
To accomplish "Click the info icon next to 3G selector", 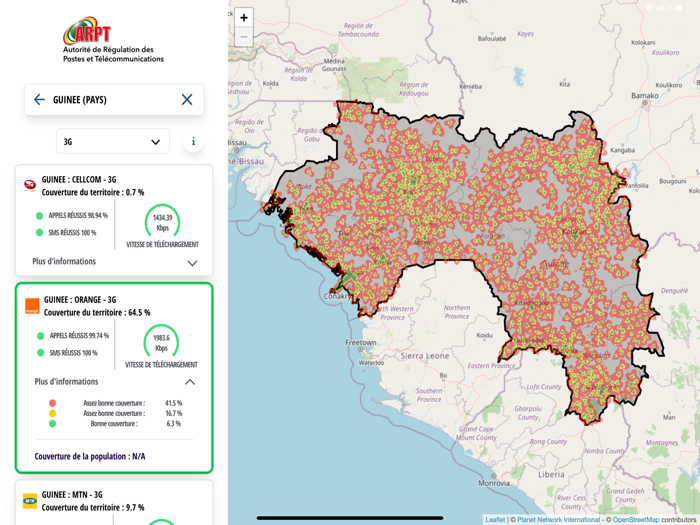I will click(x=193, y=142).
